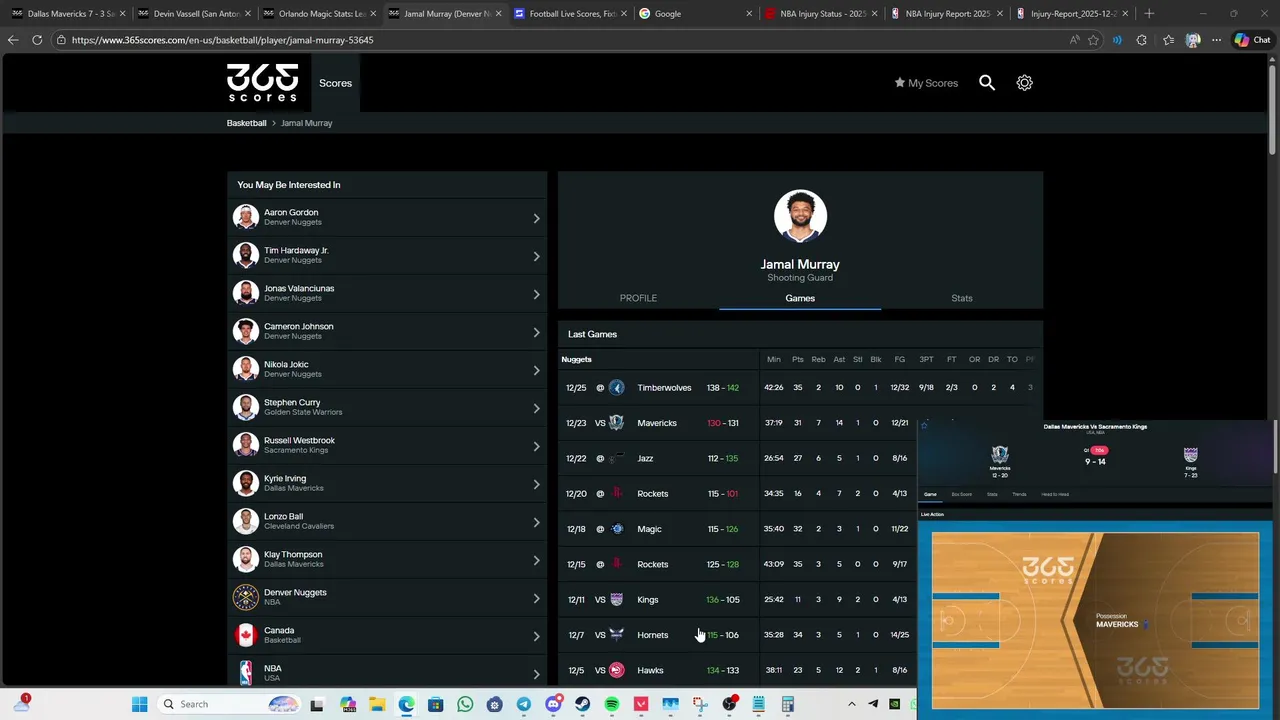1280x720 pixels.
Task: Bookmark the page with the star icon
Action: pos(1093,40)
